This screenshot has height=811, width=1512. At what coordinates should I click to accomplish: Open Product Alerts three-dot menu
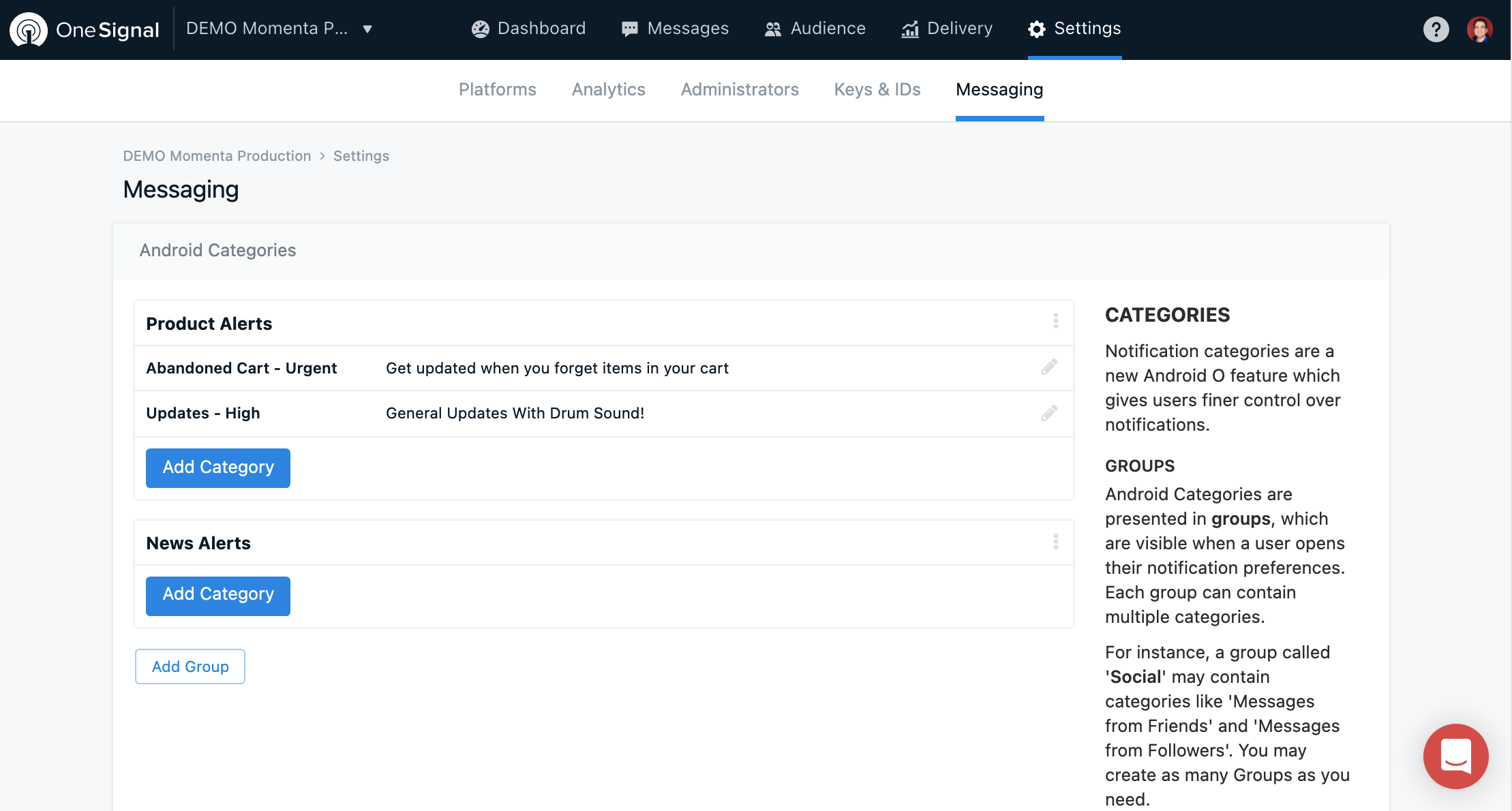(1055, 321)
